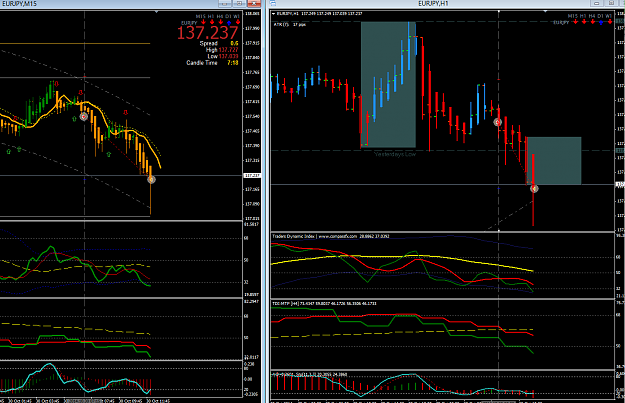Image resolution: width=625 pixels, height=403 pixels.
Task: Click the M15 red down arrow in M15 chart
Action: tap(203, 22)
